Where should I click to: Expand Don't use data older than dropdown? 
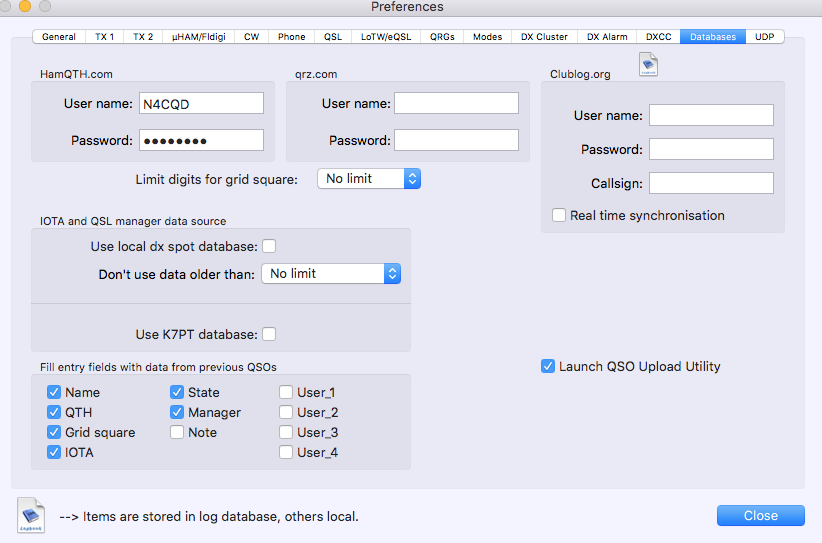[x=331, y=273]
